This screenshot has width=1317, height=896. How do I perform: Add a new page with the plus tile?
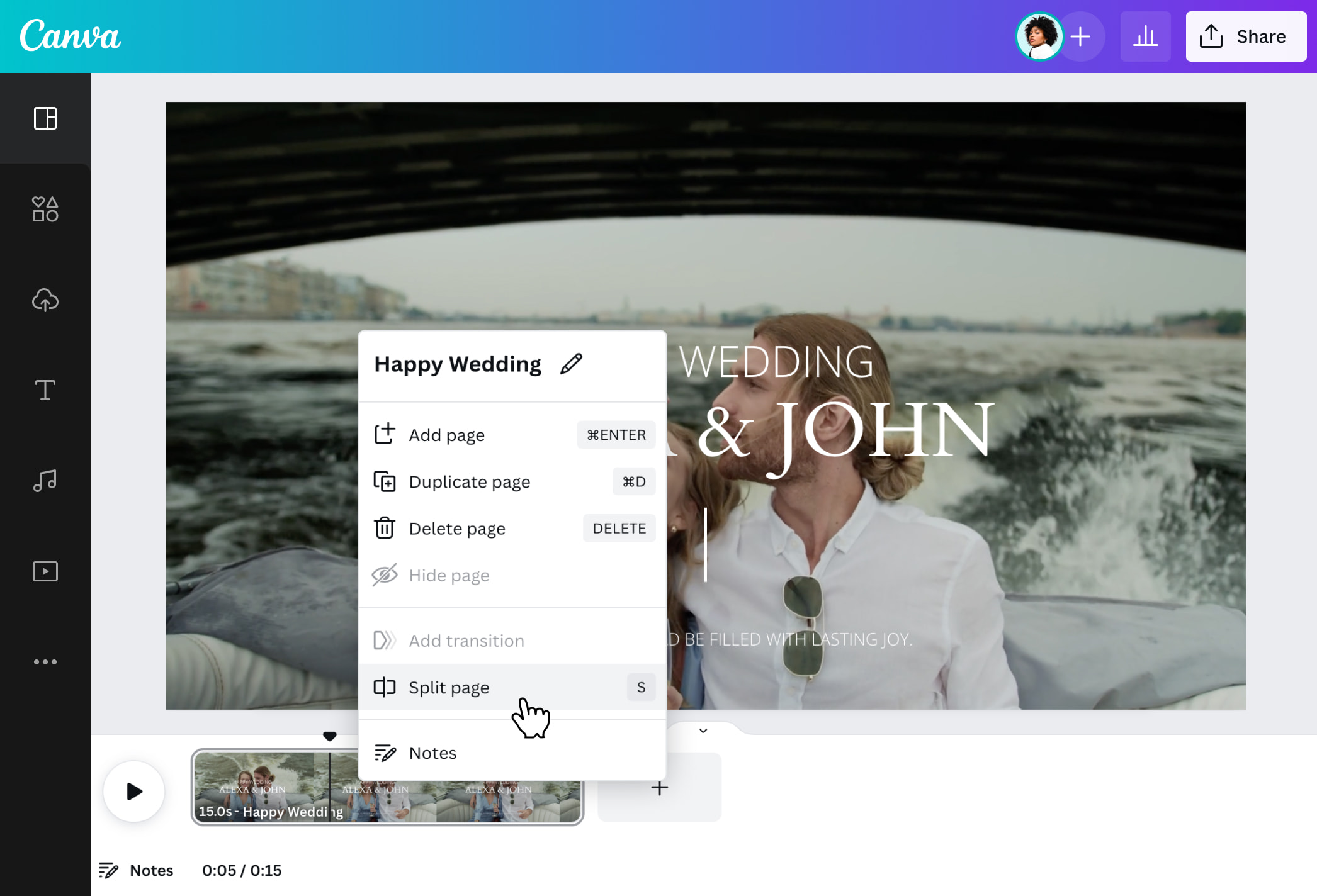click(x=659, y=787)
